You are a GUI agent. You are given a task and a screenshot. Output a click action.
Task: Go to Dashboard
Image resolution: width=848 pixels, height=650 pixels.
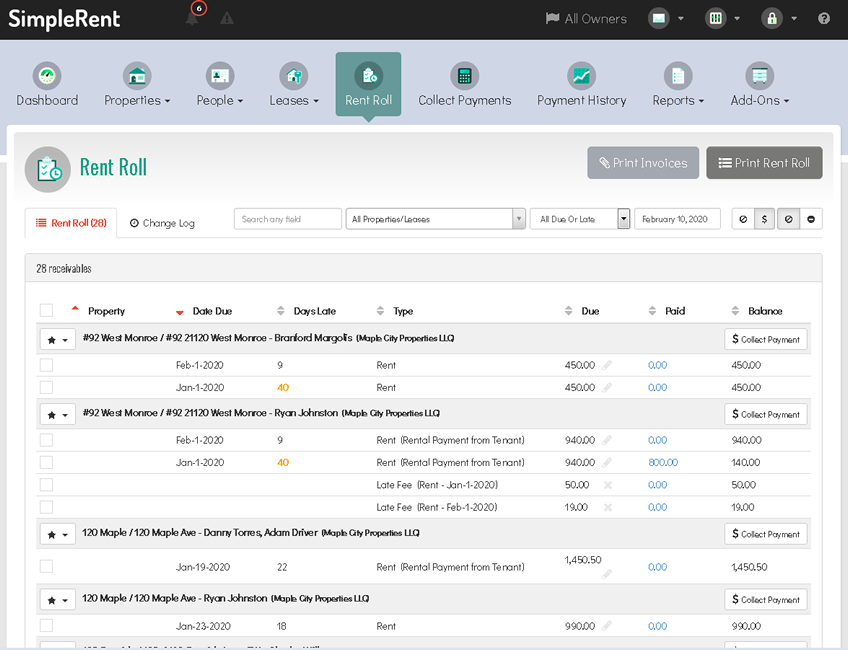point(47,84)
